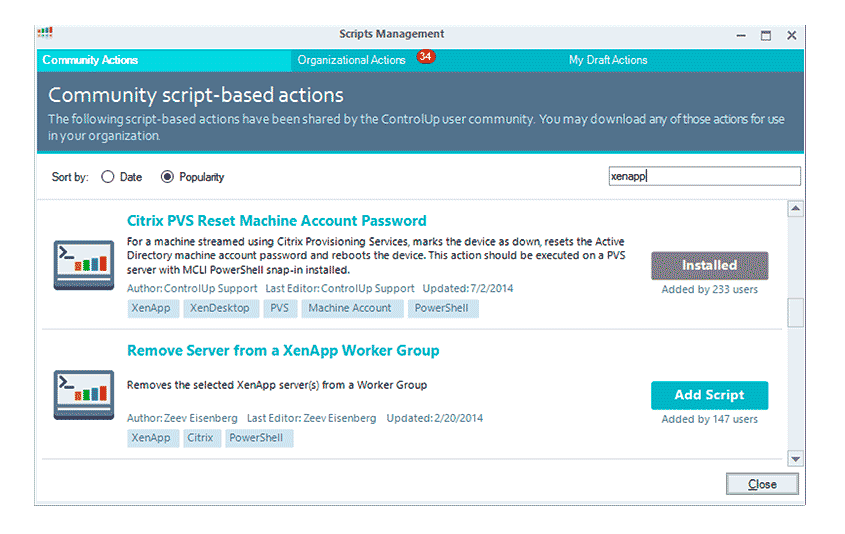Viewport: 845px width, 534px height.
Task: Add the Remove Server from XenApp script
Action: (x=709, y=395)
